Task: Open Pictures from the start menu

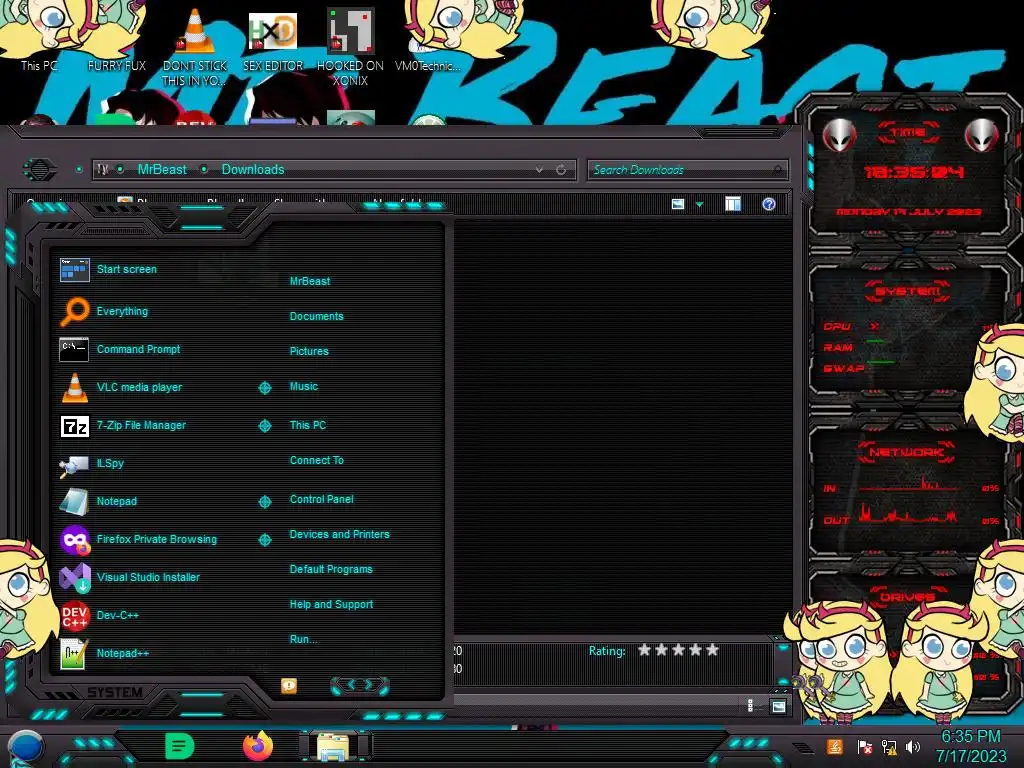Action: pyautogui.click(x=309, y=351)
